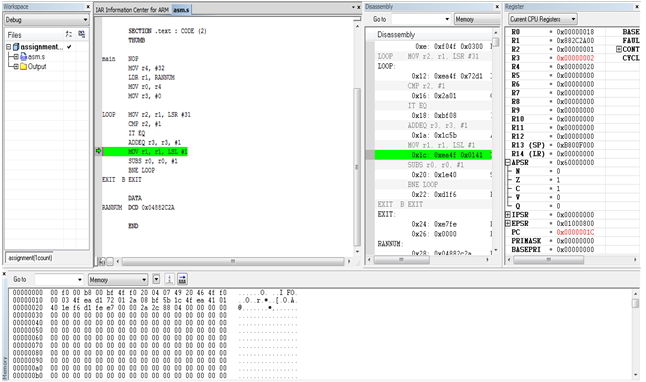Click the current-instruction arrow in the editor margin
The width and height of the screenshot is (646, 382).
(98, 151)
